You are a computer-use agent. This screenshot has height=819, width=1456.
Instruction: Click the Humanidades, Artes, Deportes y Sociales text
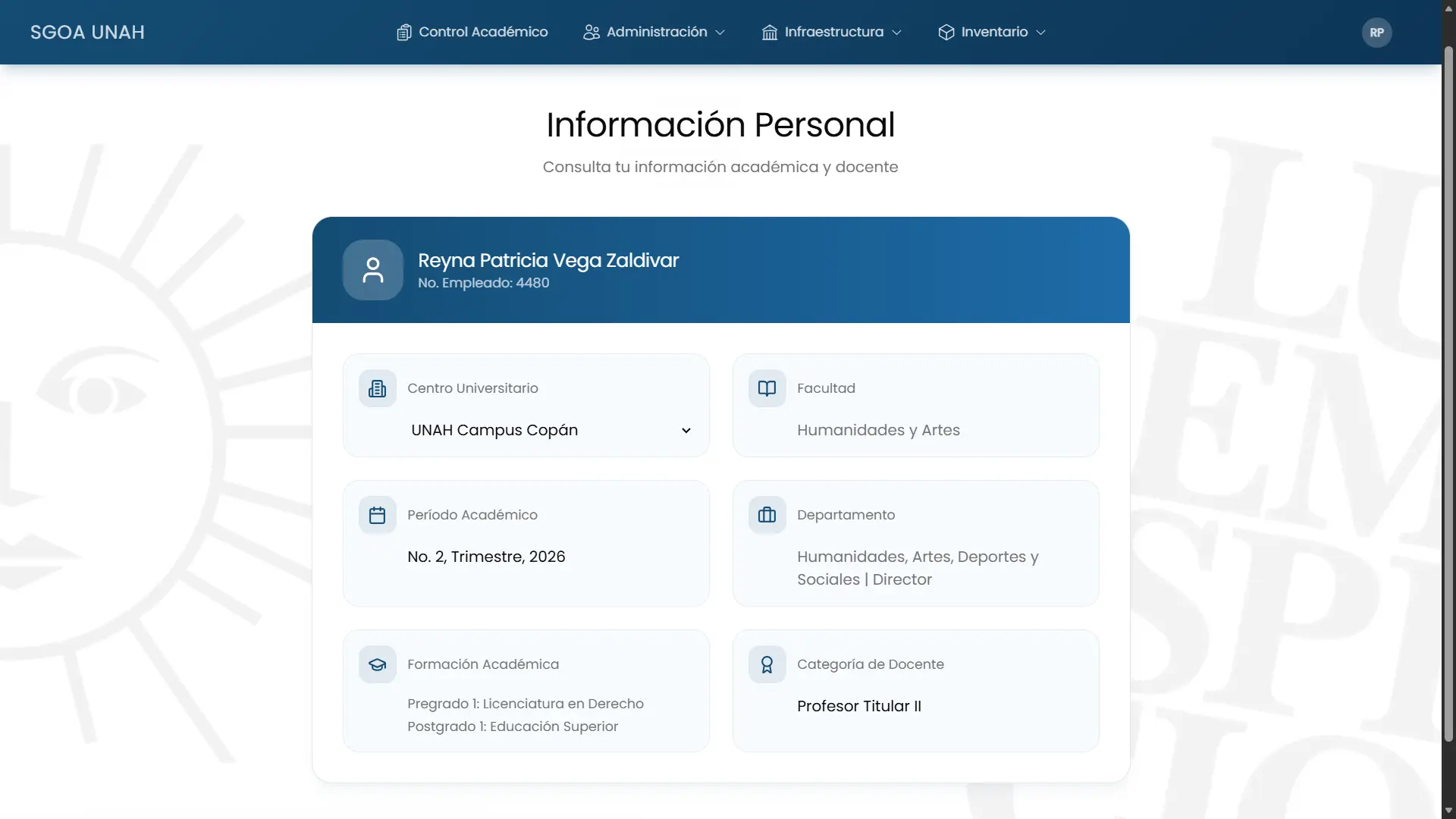[x=918, y=568]
